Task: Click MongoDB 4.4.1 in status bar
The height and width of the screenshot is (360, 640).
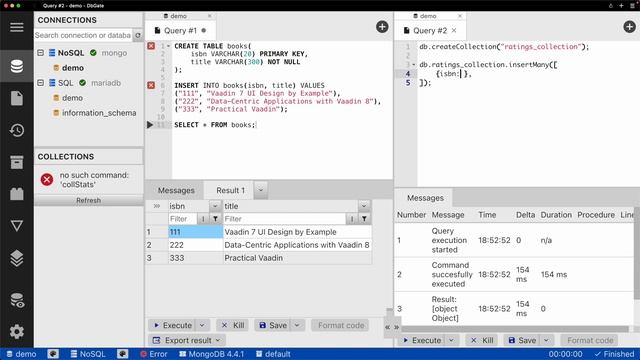Action: 212,354
